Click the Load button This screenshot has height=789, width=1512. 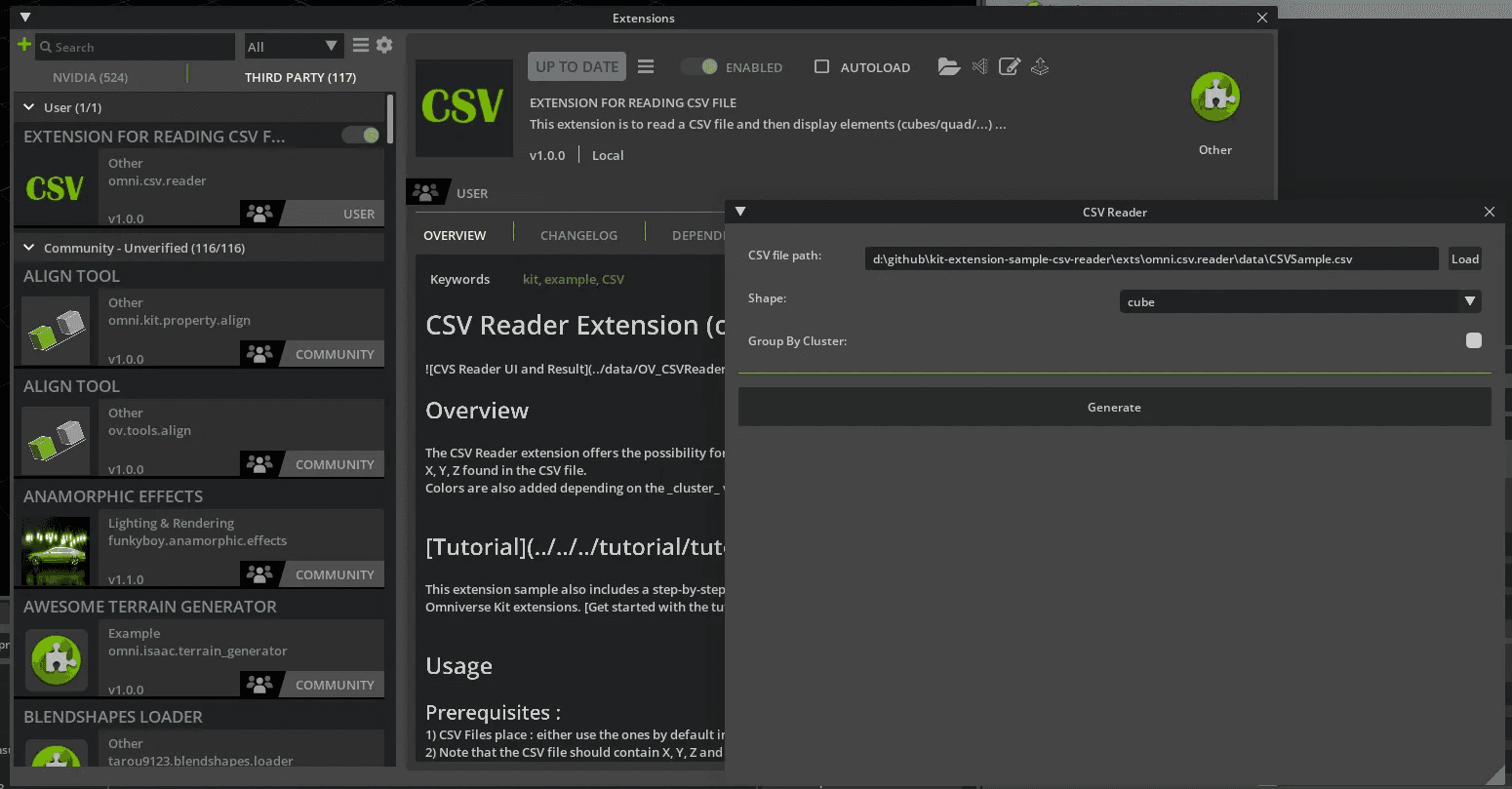pyautogui.click(x=1464, y=258)
